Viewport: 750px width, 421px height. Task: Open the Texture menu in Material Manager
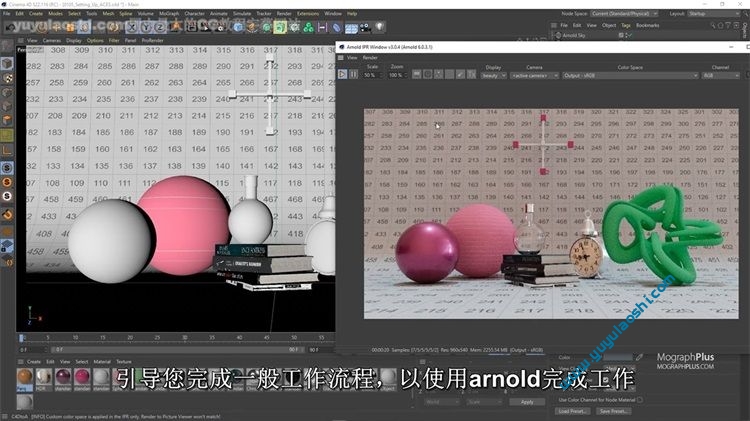[x=123, y=362]
